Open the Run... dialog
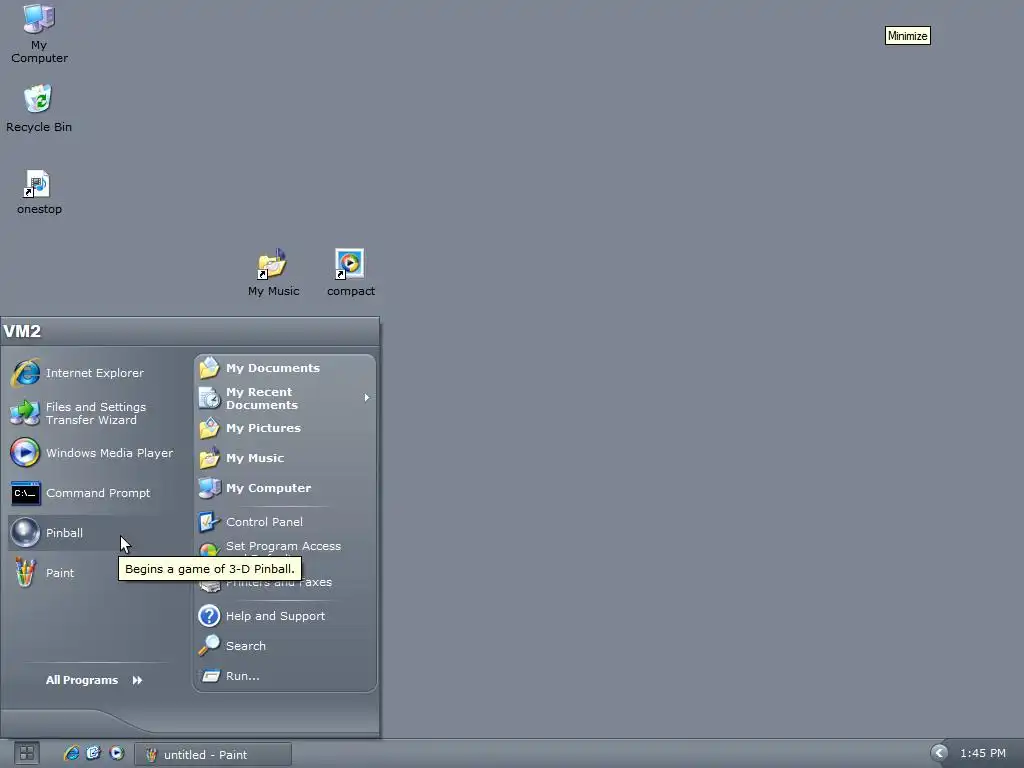 coord(285,676)
